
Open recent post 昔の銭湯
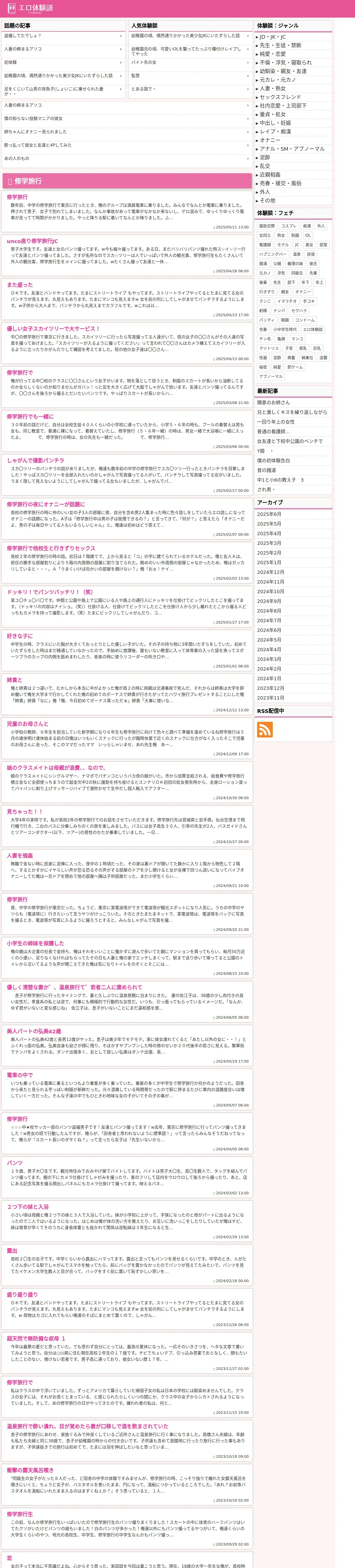[266, 470]
